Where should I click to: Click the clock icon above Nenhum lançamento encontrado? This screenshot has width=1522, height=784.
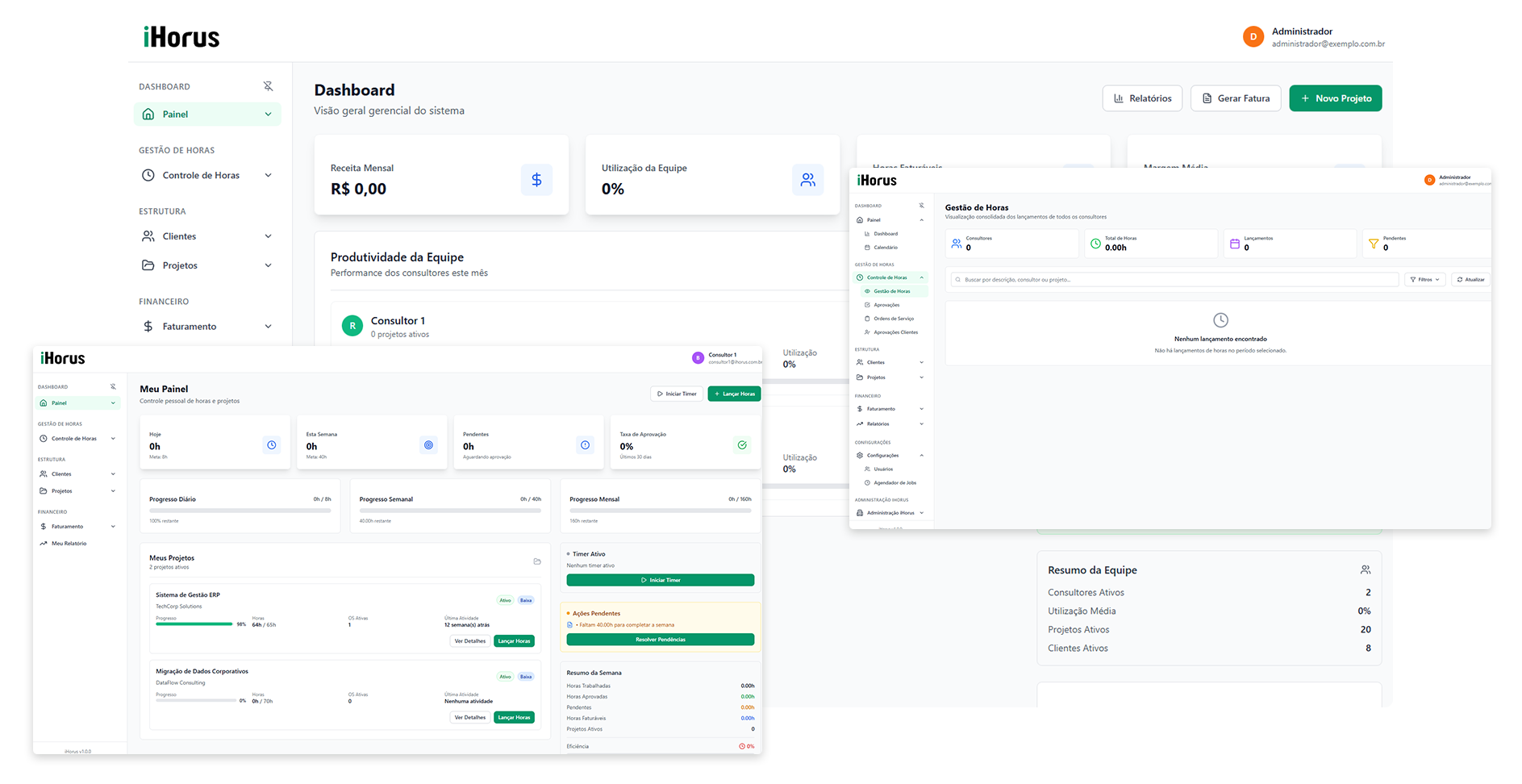(x=1221, y=320)
